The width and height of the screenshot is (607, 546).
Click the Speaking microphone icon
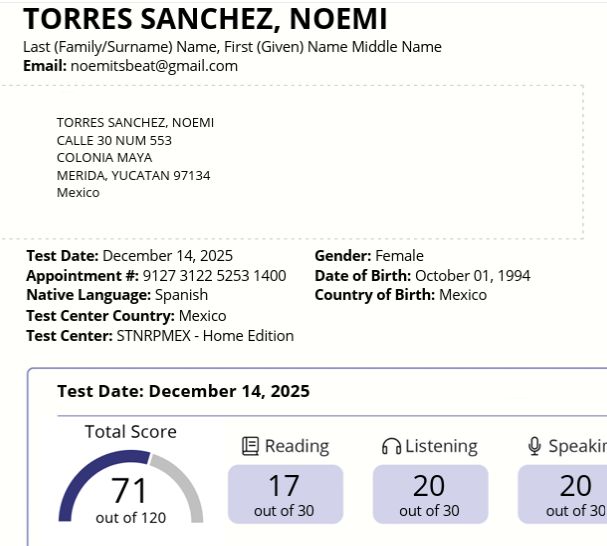click(x=535, y=446)
